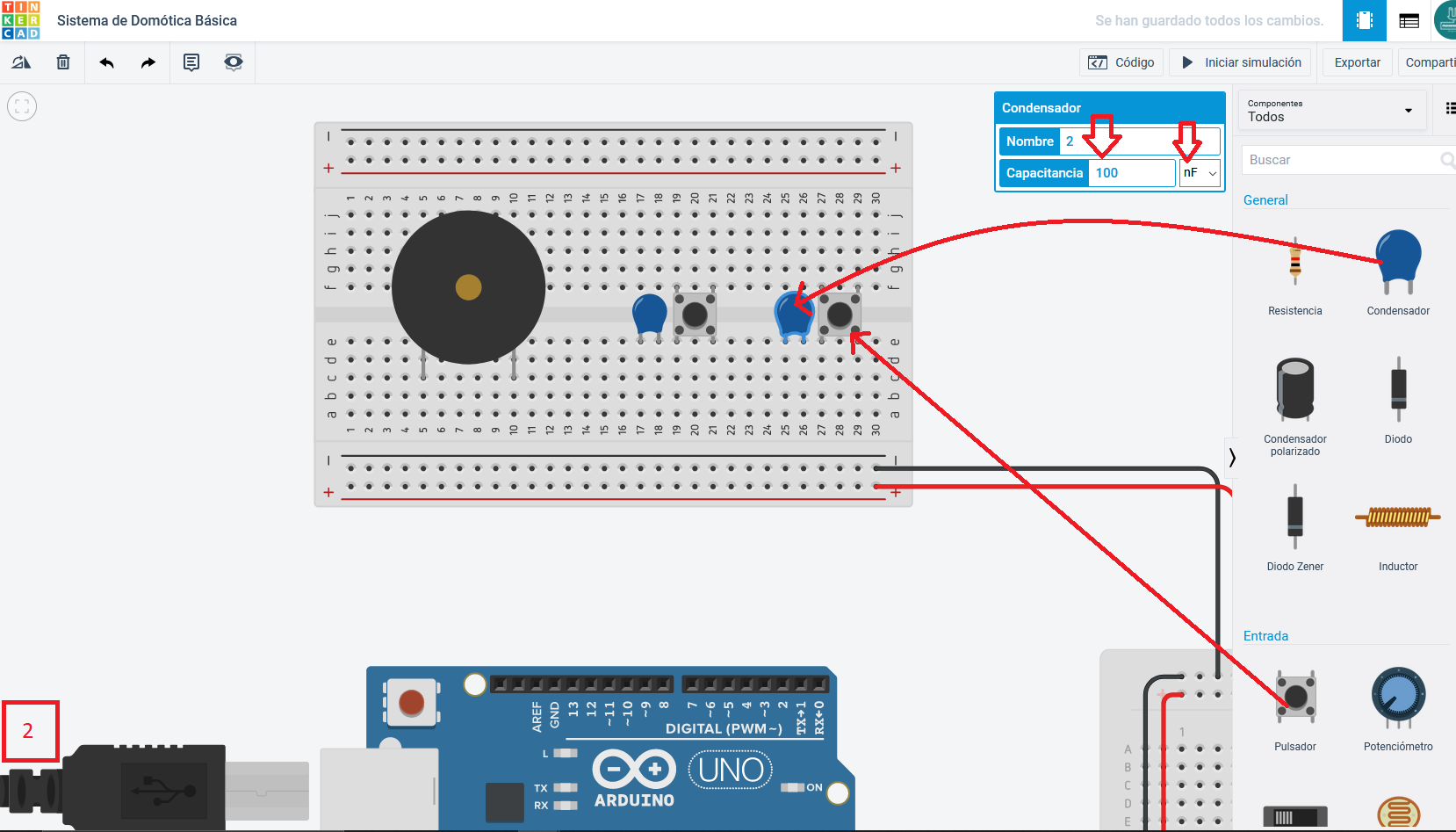Undo the last action
This screenshot has height=832, width=1456.
click(107, 62)
